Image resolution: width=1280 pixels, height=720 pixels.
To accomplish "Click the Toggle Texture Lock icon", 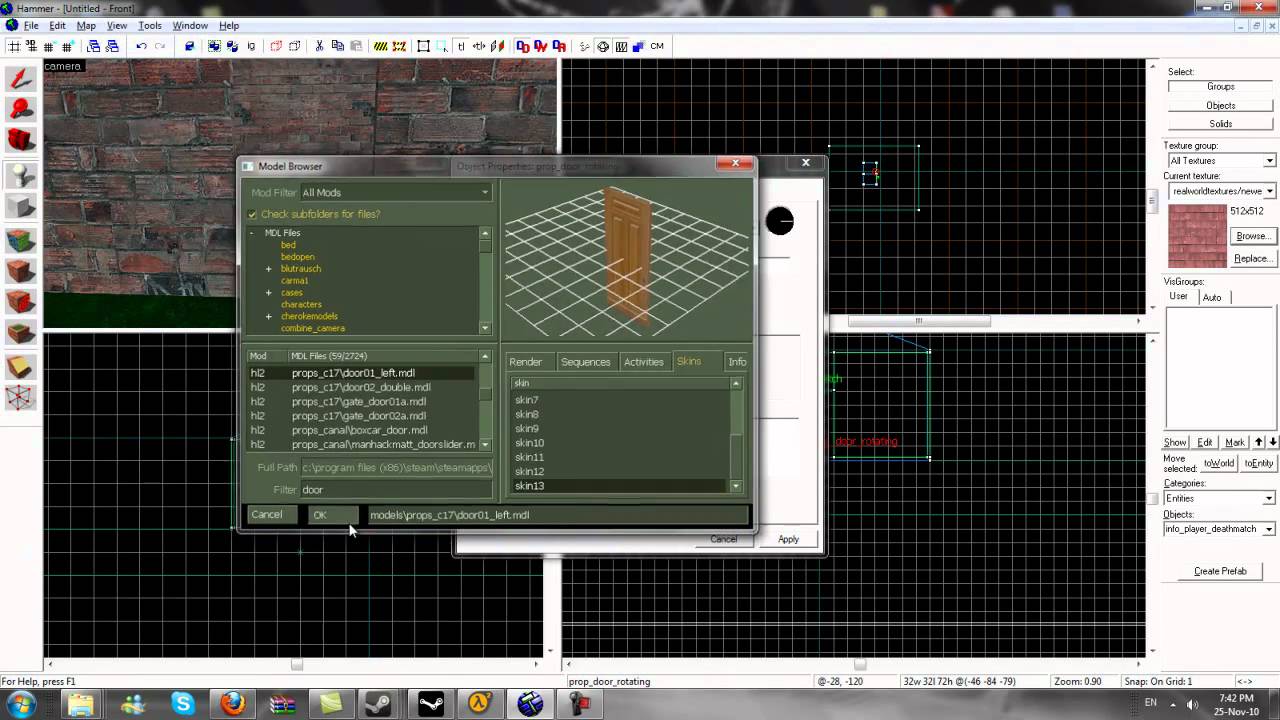I will tap(461, 46).
